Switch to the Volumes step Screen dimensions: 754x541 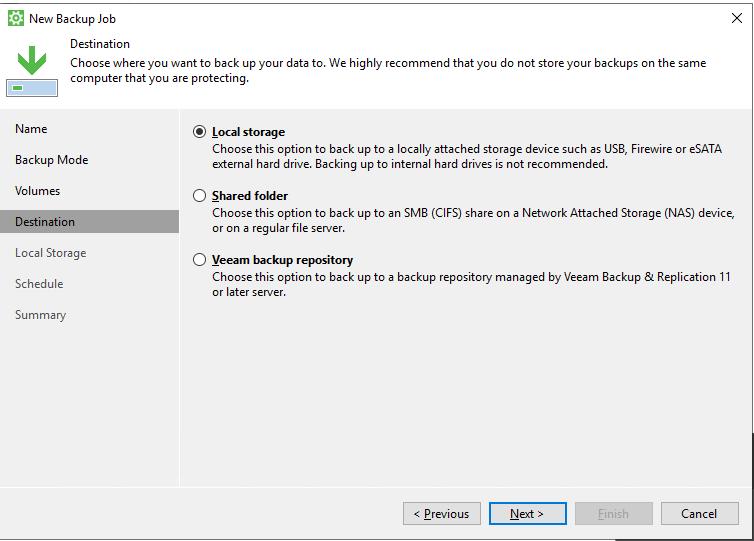point(38,191)
